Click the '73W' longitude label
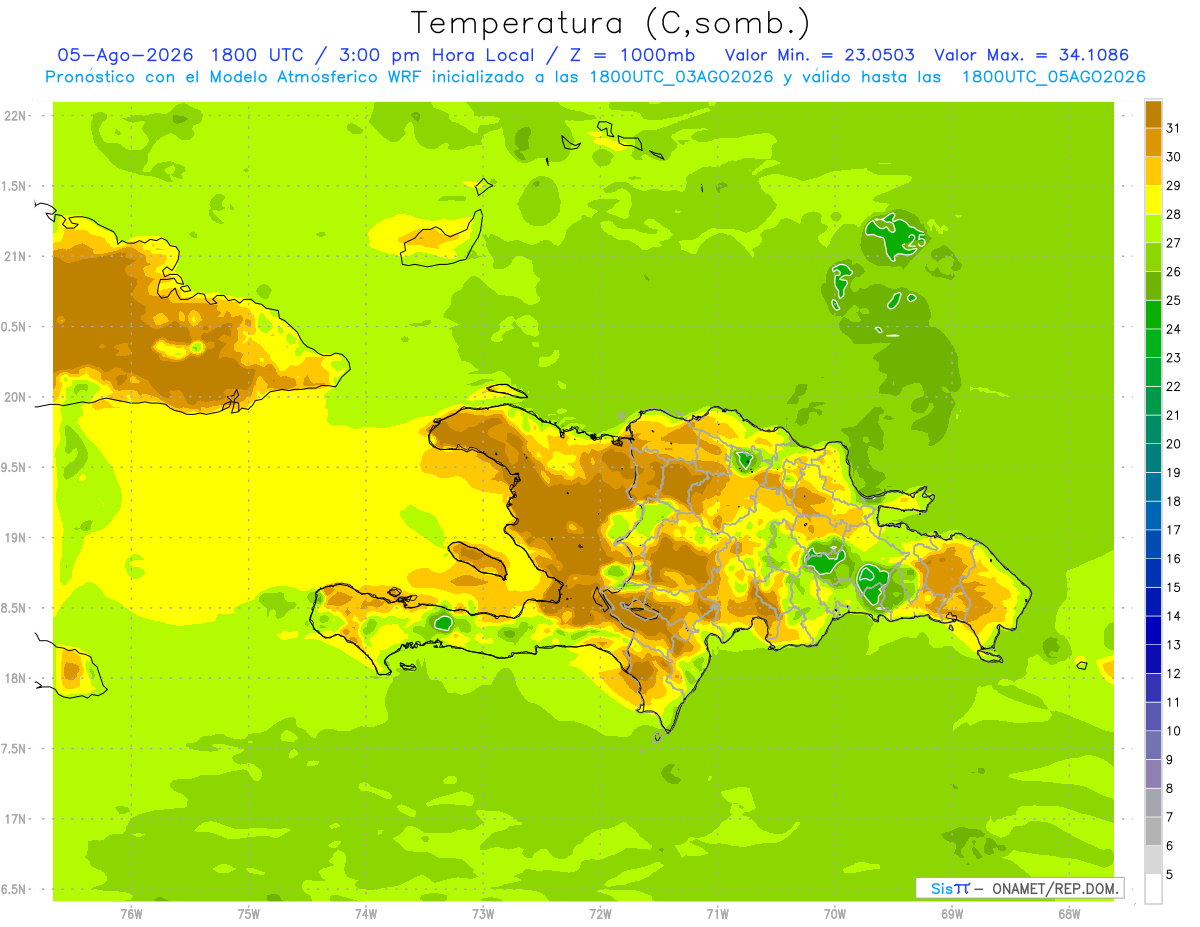Viewport: 1200px width, 927px height. (483, 913)
